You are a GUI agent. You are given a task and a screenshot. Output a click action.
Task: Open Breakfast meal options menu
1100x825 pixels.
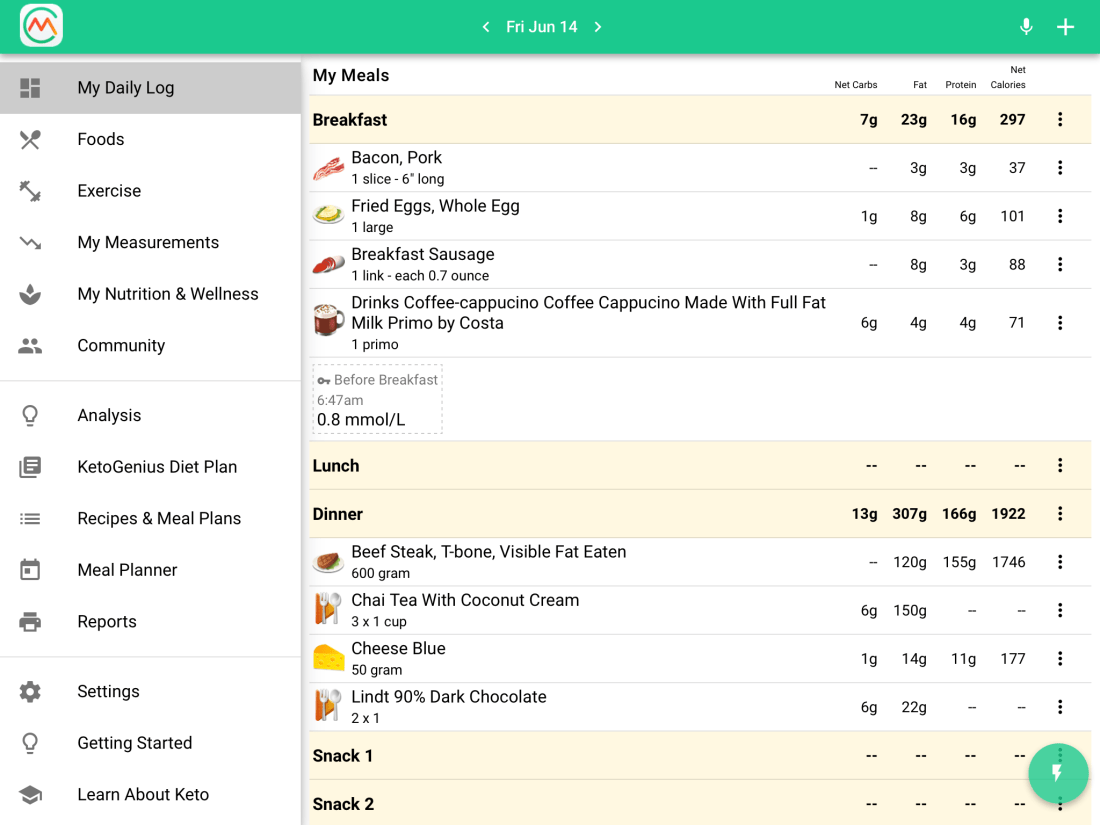click(1060, 120)
